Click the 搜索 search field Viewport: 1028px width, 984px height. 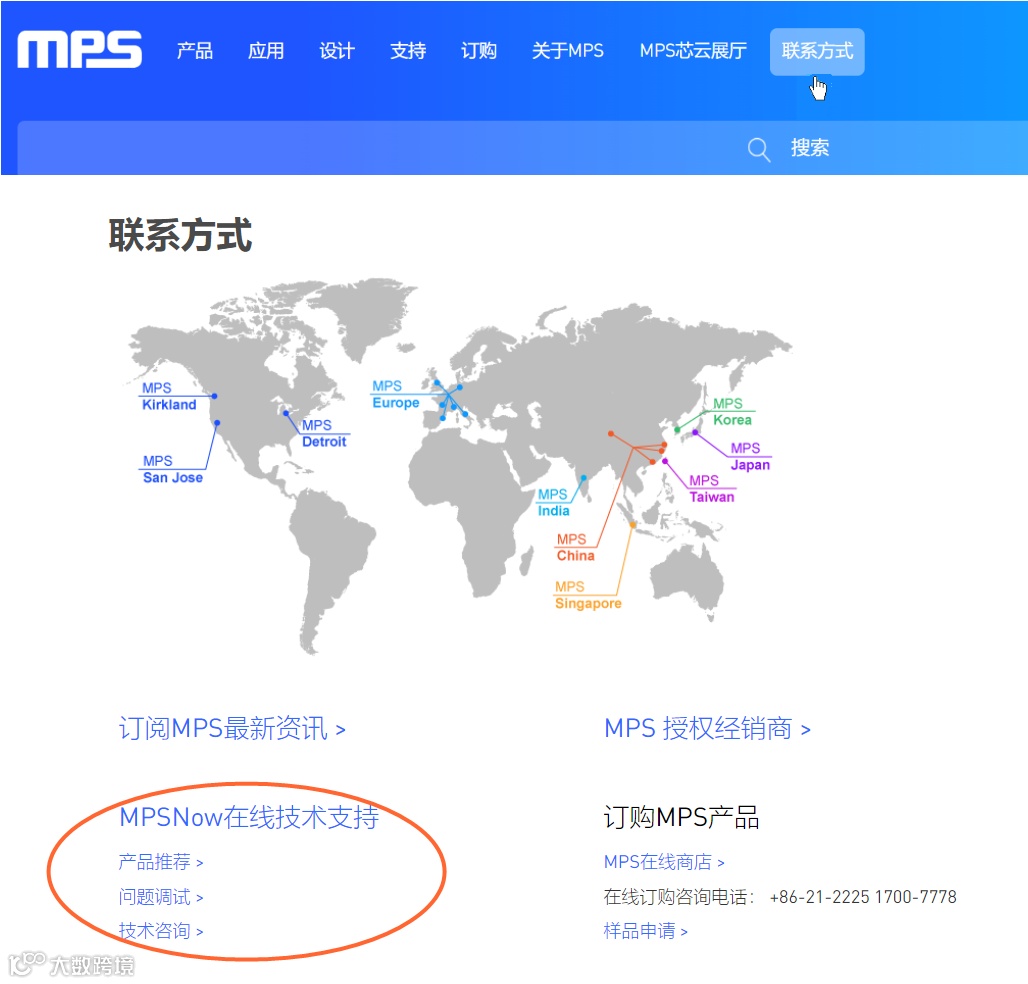[522, 148]
